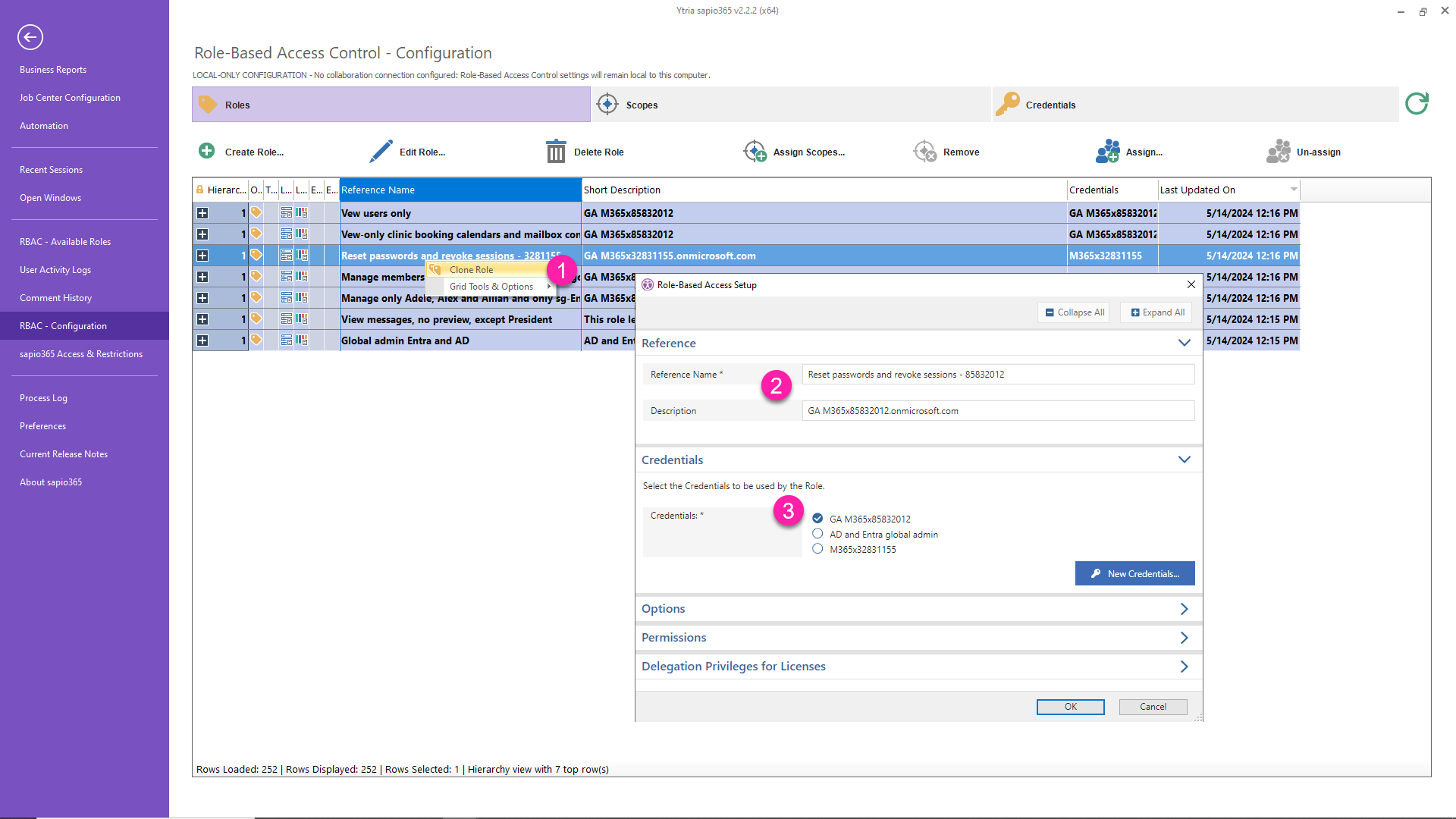Image resolution: width=1456 pixels, height=819 pixels.
Task: Open Job Center Configuration
Action: (70, 97)
